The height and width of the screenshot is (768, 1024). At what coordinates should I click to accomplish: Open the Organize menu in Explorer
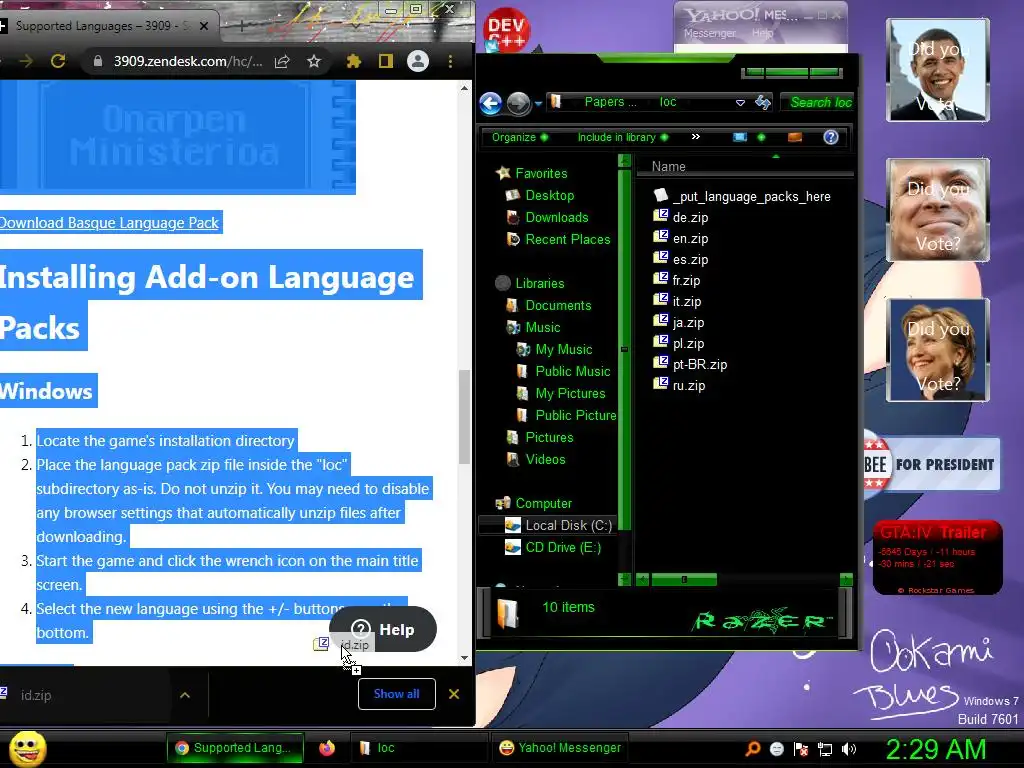point(520,137)
